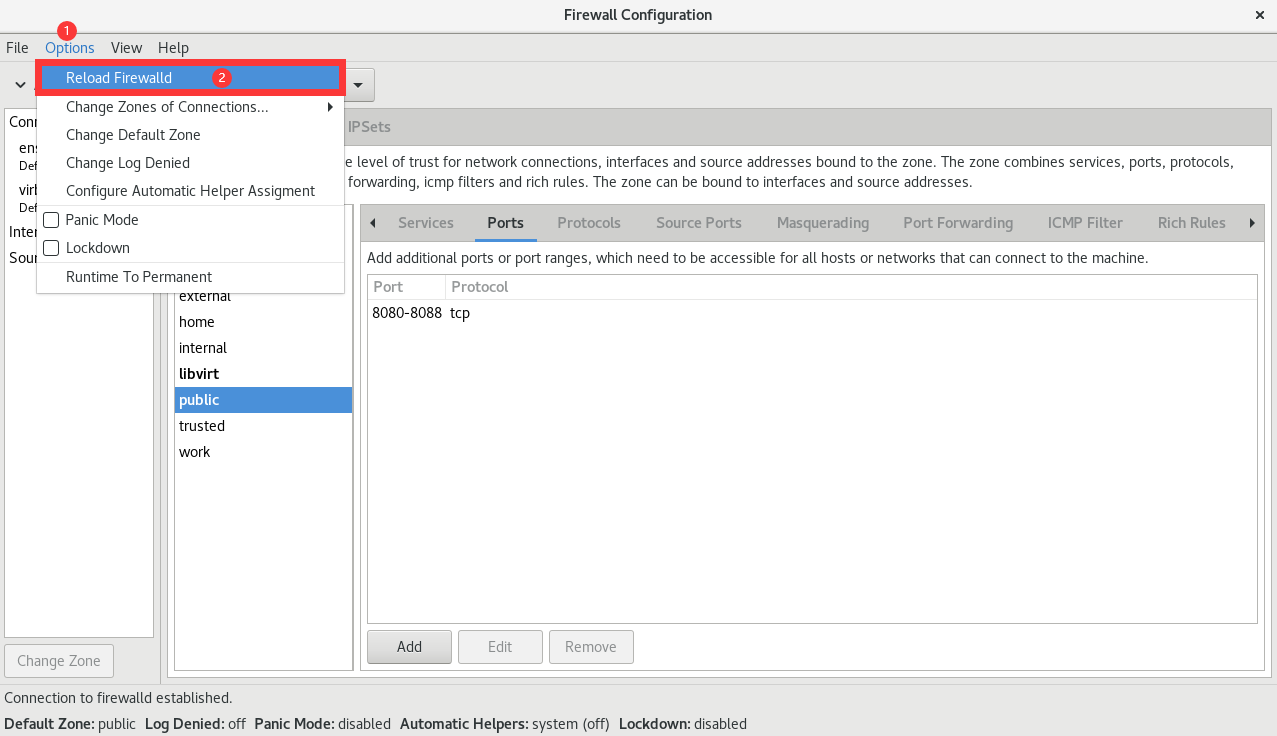This screenshot has height=736, width=1277.
Task: Close the Firewall Configuration window
Action: [x=1259, y=15]
